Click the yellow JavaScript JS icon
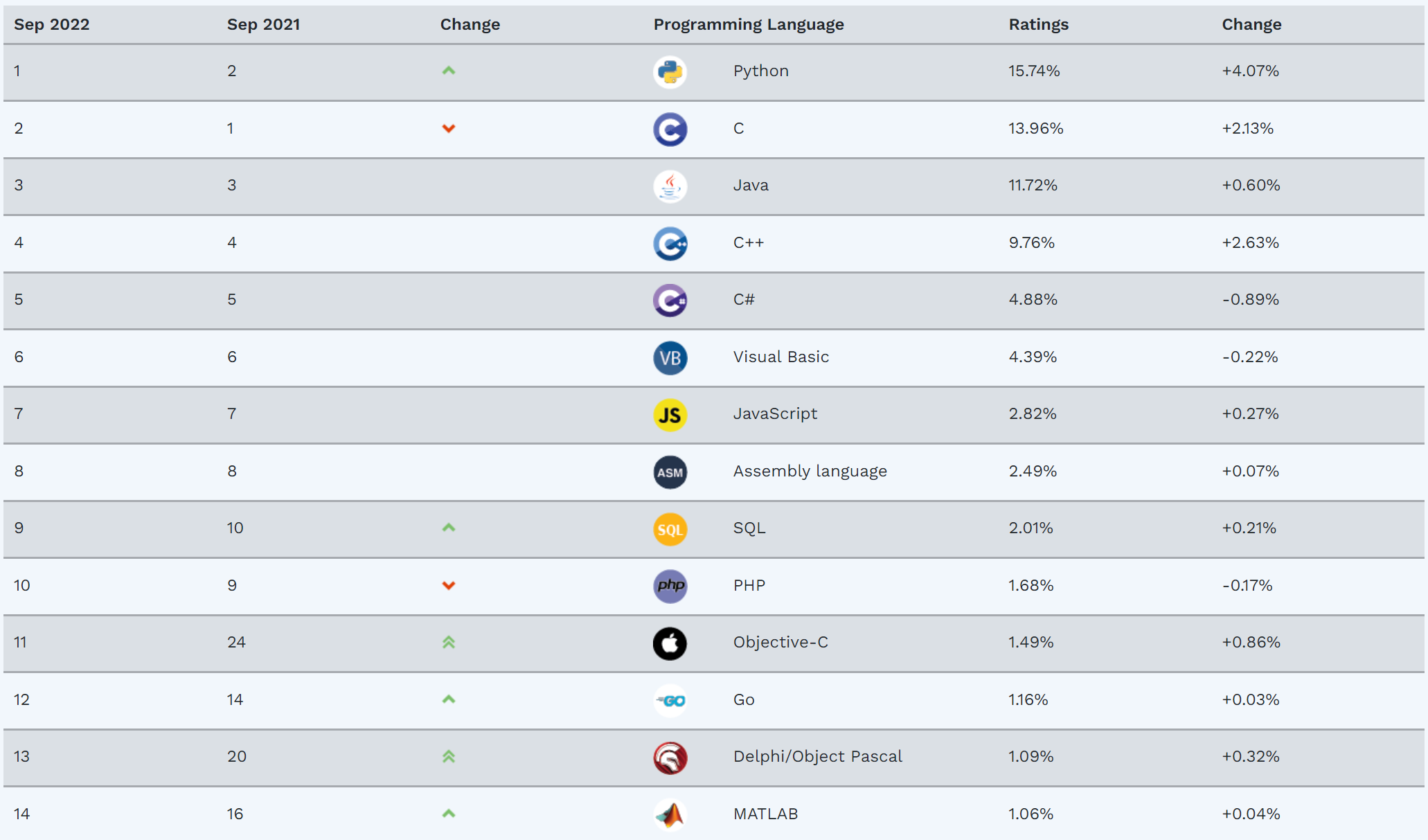Screen dimensions: 1428x840 point(670,415)
